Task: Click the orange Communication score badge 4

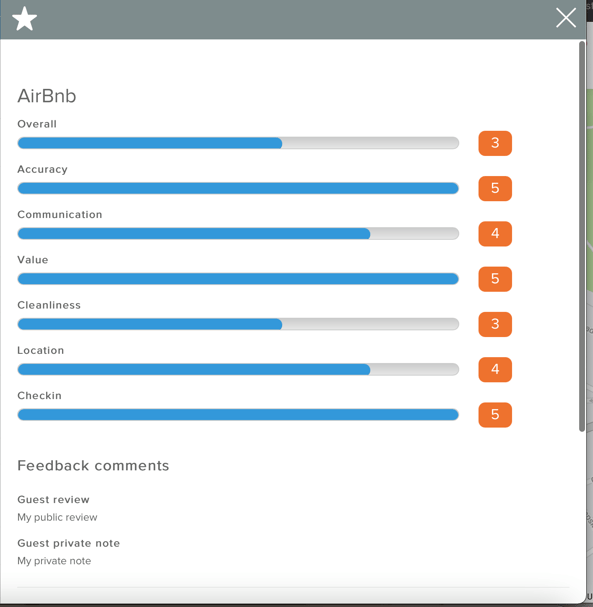Action: coord(495,234)
